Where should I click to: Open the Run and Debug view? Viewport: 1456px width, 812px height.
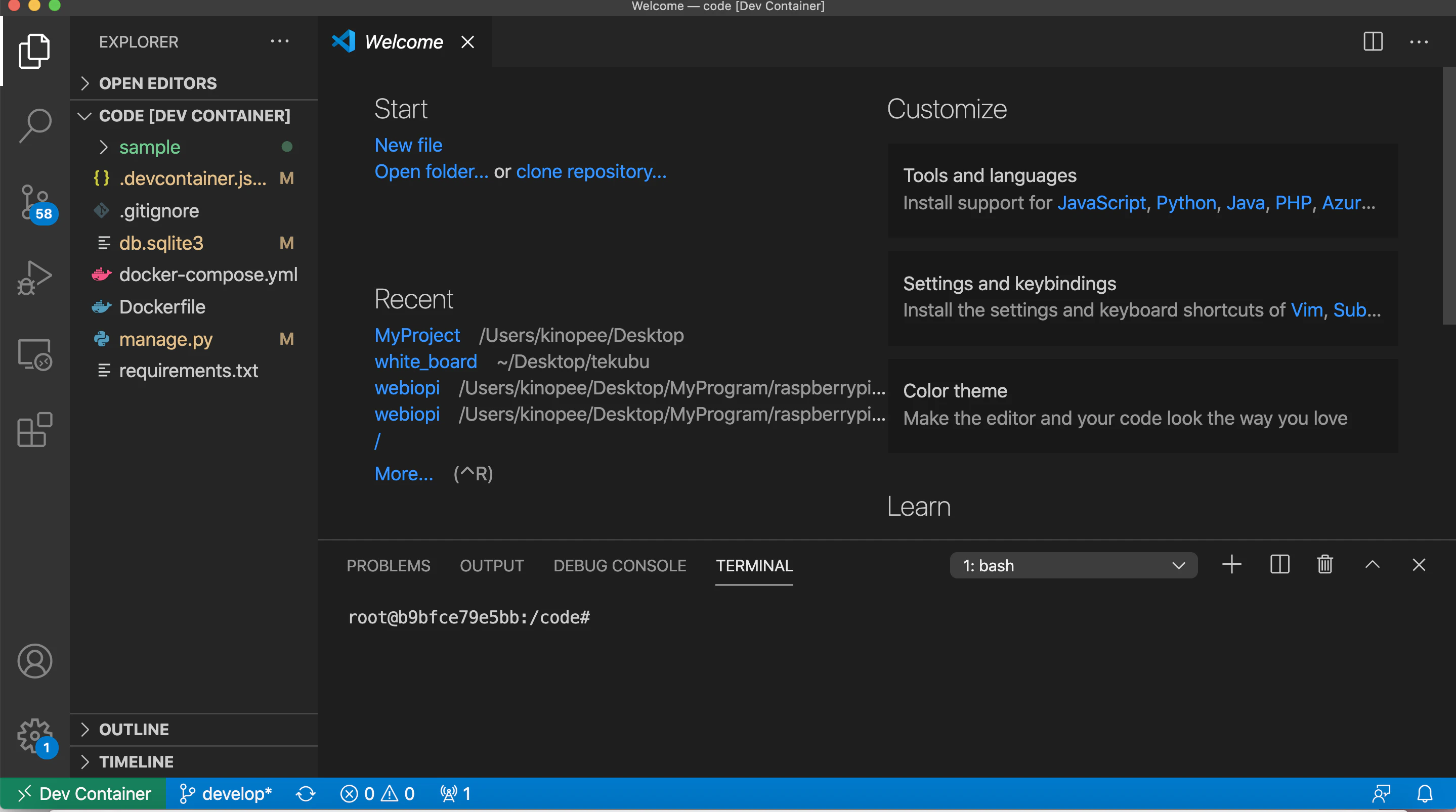coord(34,278)
